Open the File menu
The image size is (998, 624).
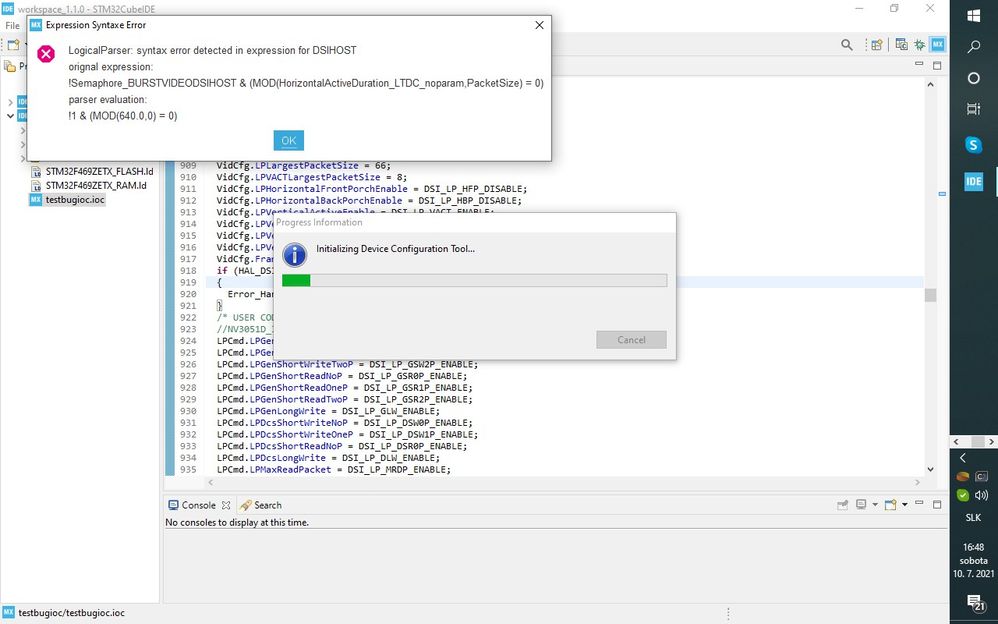click(x=12, y=25)
